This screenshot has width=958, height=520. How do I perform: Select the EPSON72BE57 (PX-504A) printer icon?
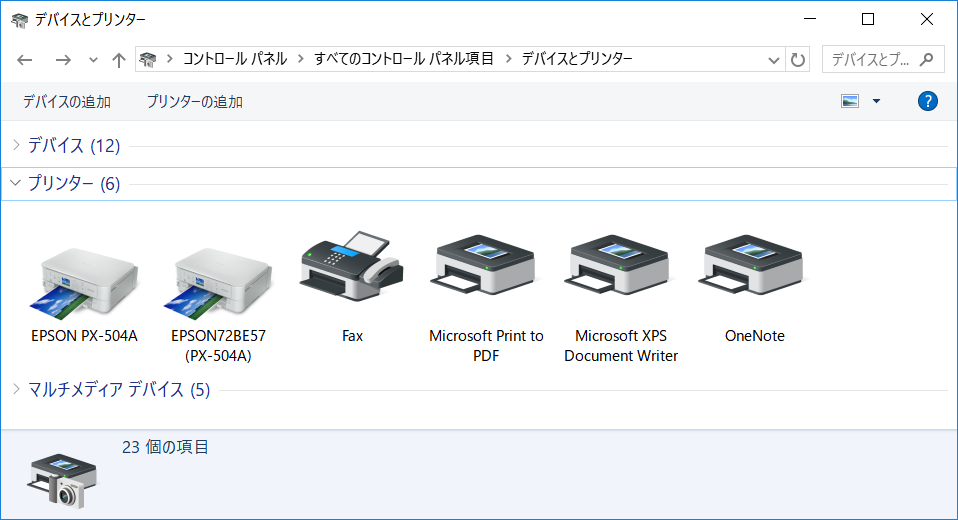(219, 277)
